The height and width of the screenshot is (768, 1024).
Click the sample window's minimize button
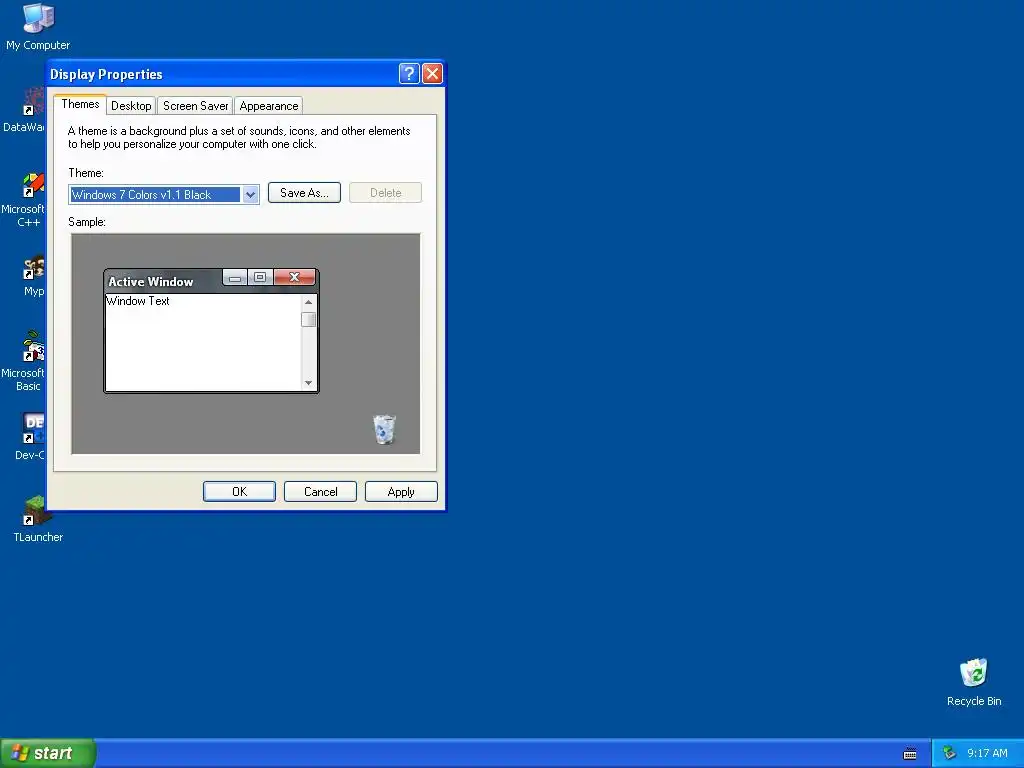(x=234, y=278)
